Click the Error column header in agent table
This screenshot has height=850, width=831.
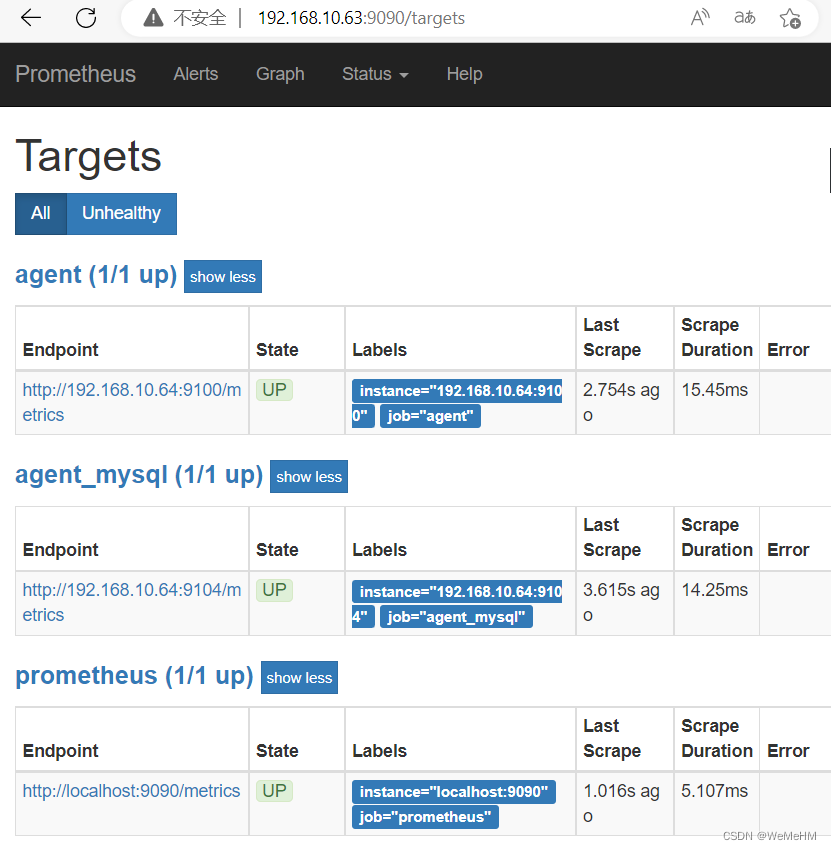tap(788, 350)
